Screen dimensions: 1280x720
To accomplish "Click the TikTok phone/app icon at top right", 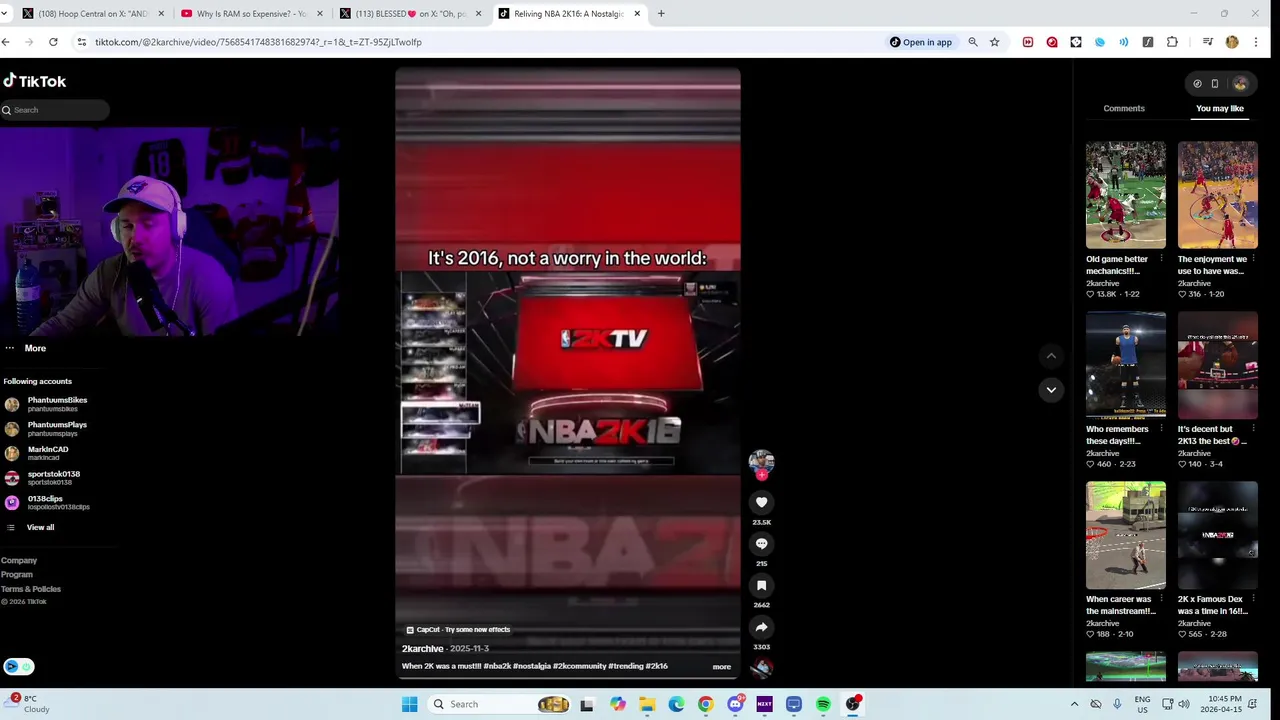I will coord(1215,84).
